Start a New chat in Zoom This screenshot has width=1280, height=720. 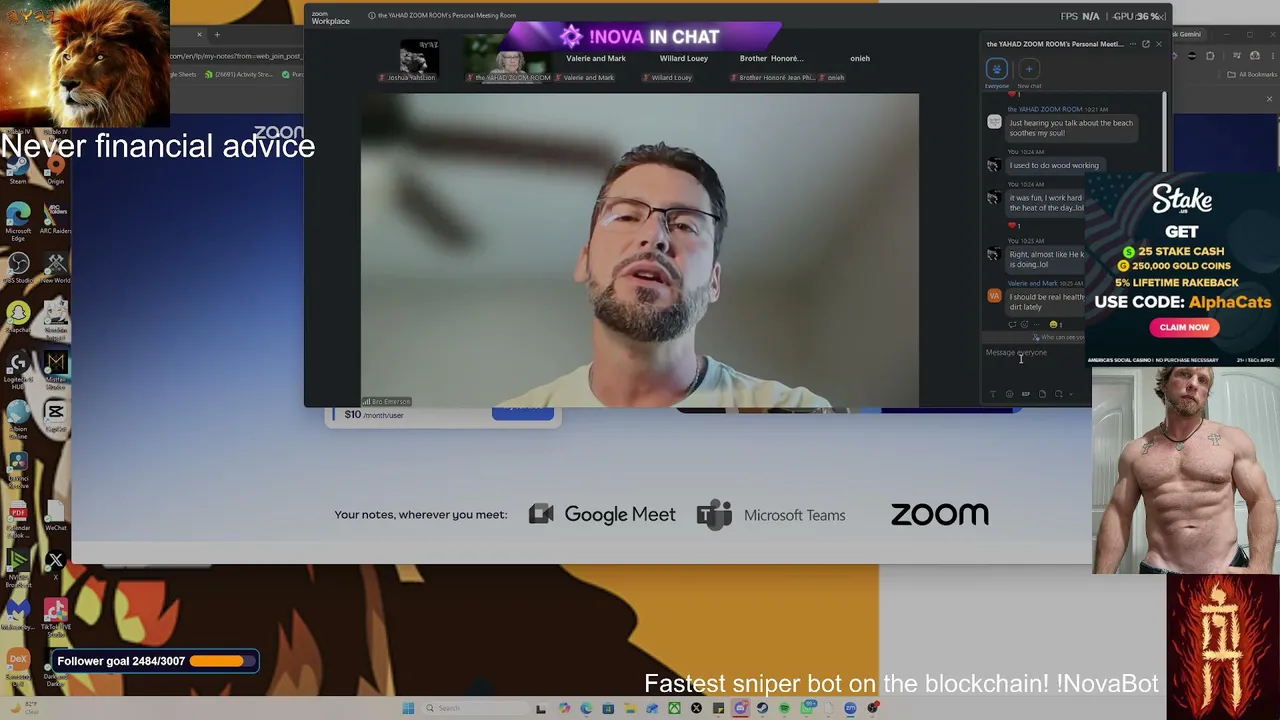1029,71
